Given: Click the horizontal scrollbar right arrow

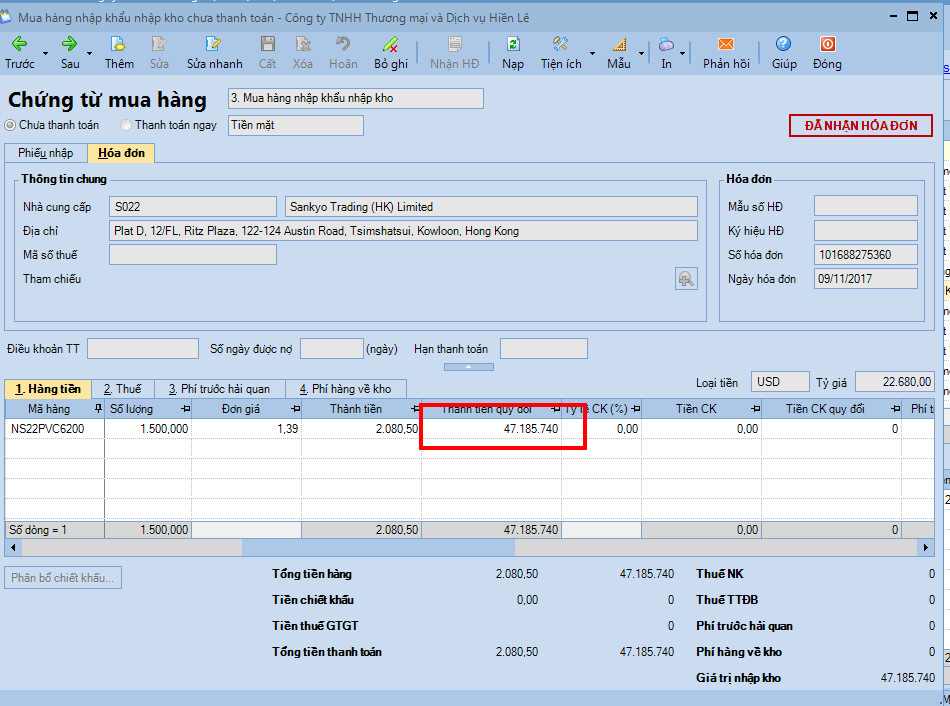Looking at the screenshot, I should click(x=926, y=548).
